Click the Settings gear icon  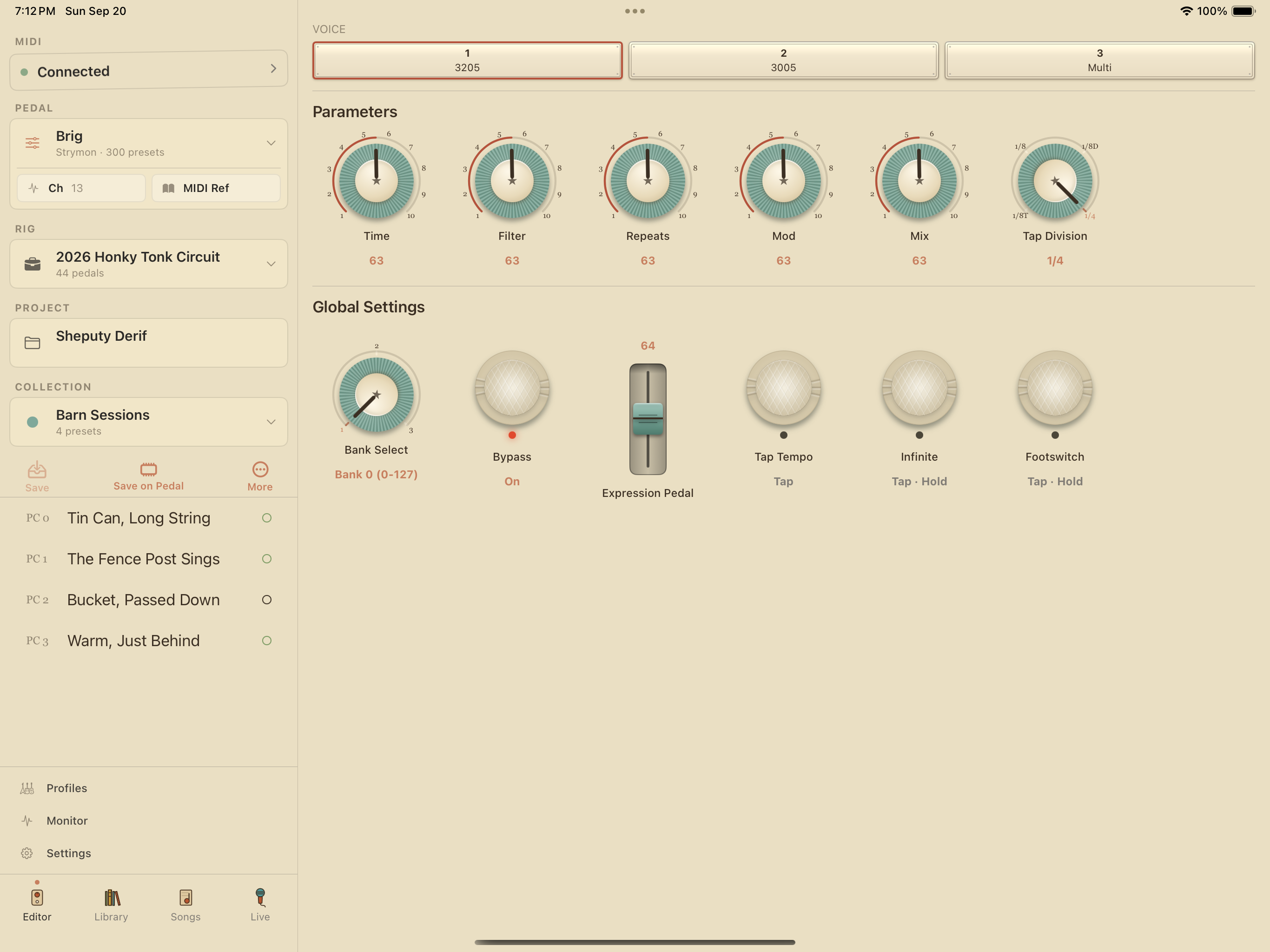27,853
